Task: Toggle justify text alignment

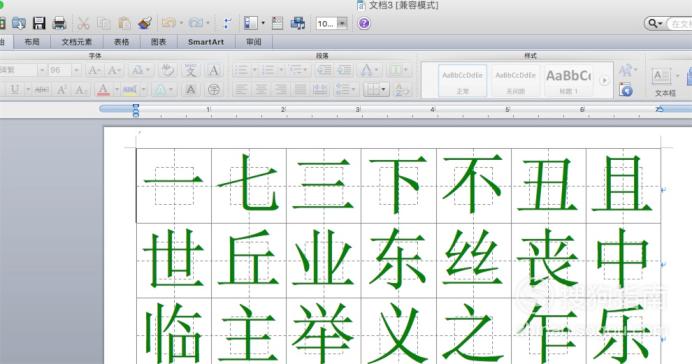Action: [300, 90]
